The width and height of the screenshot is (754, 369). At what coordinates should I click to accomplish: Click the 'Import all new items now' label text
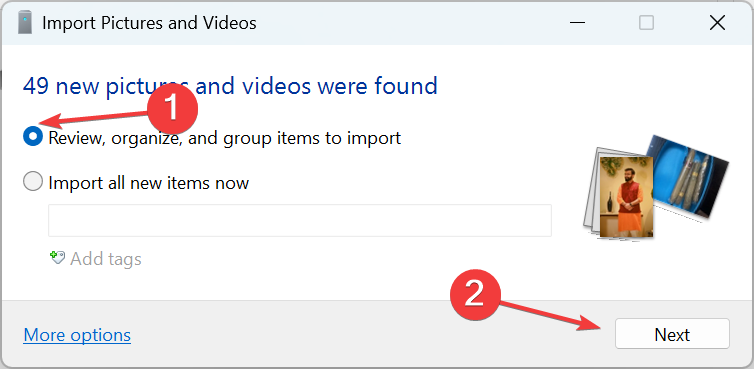[x=149, y=183]
